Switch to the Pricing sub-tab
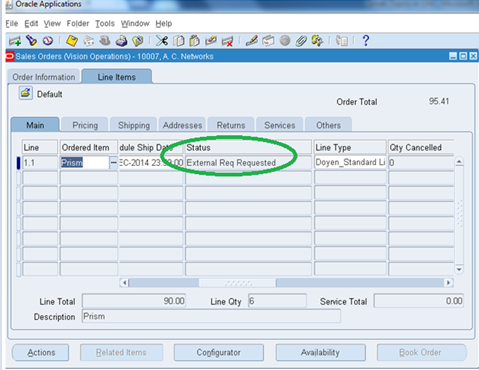The height and width of the screenshot is (370, 479). 85,125
